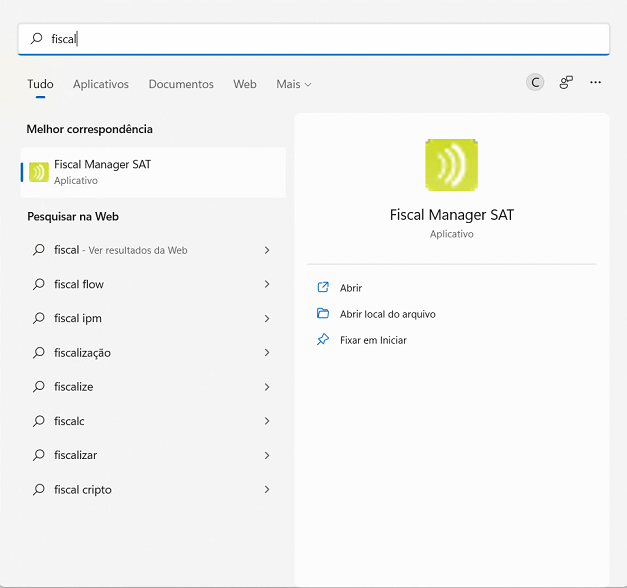This screenshot has height=588, width=627.
Task: Click search icon beside 'fiscal ipm'
Action: [39, 318]
